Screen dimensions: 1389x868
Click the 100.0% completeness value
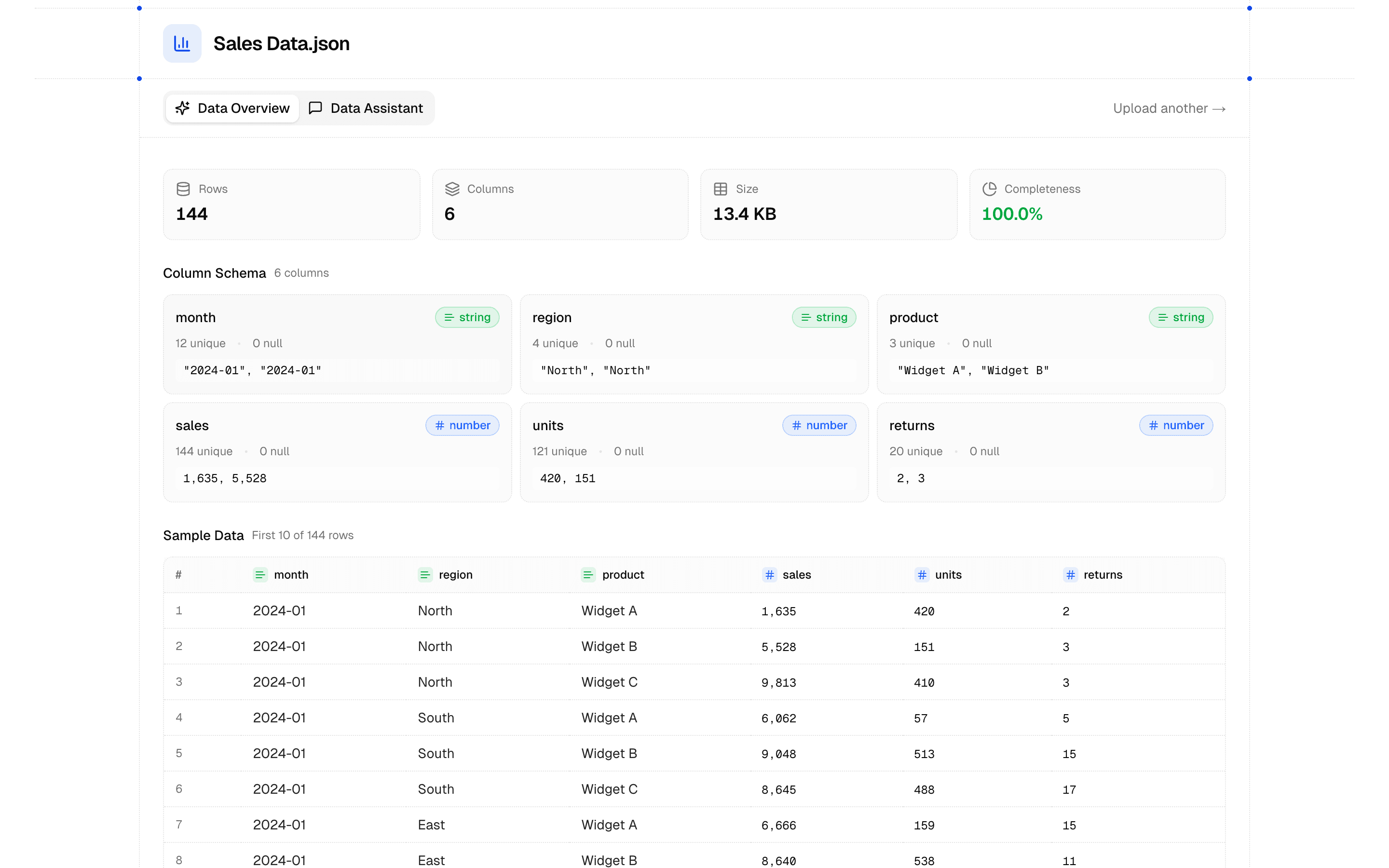pos(1012,214)
